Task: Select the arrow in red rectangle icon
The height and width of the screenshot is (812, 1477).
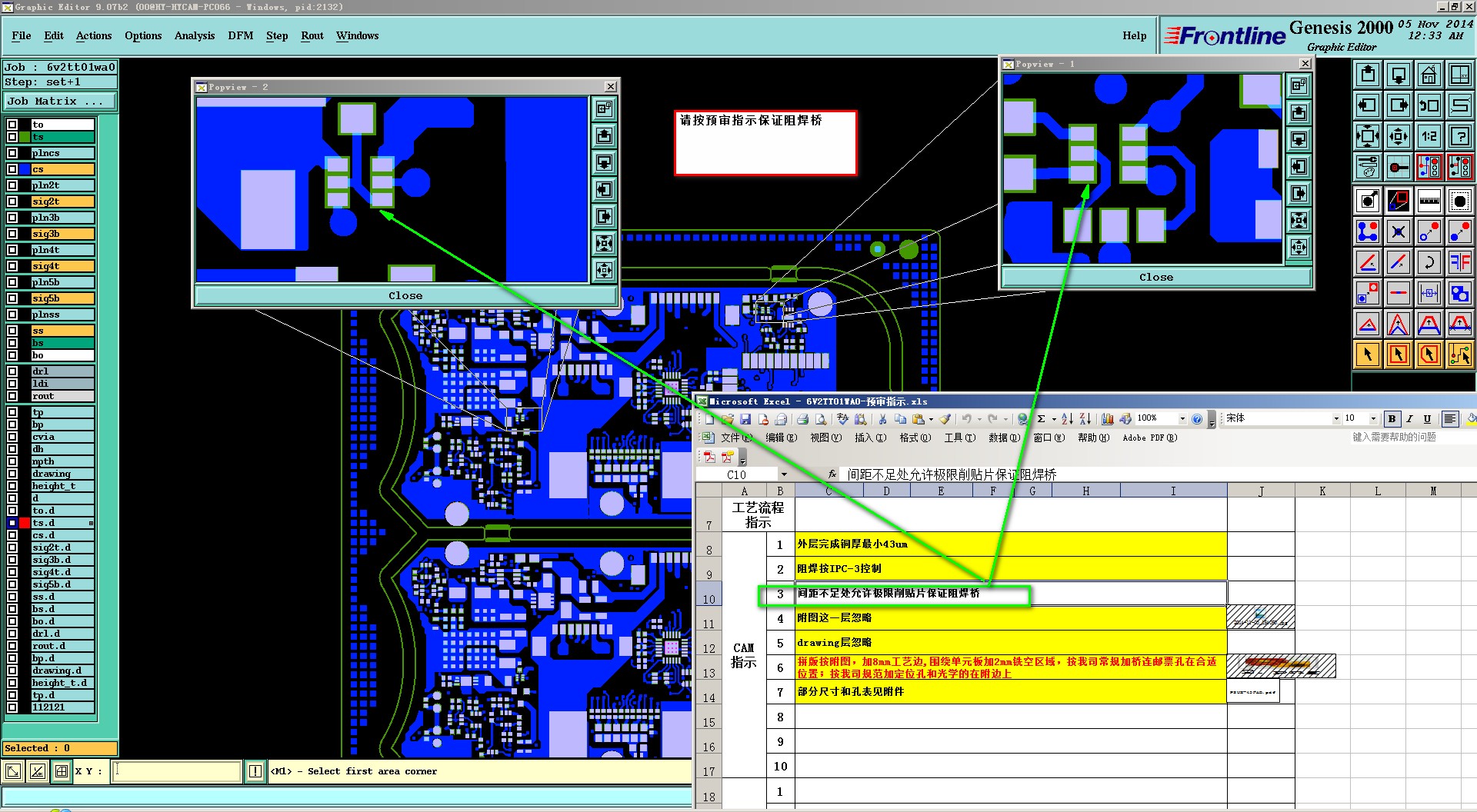Action: (1399, 354)
